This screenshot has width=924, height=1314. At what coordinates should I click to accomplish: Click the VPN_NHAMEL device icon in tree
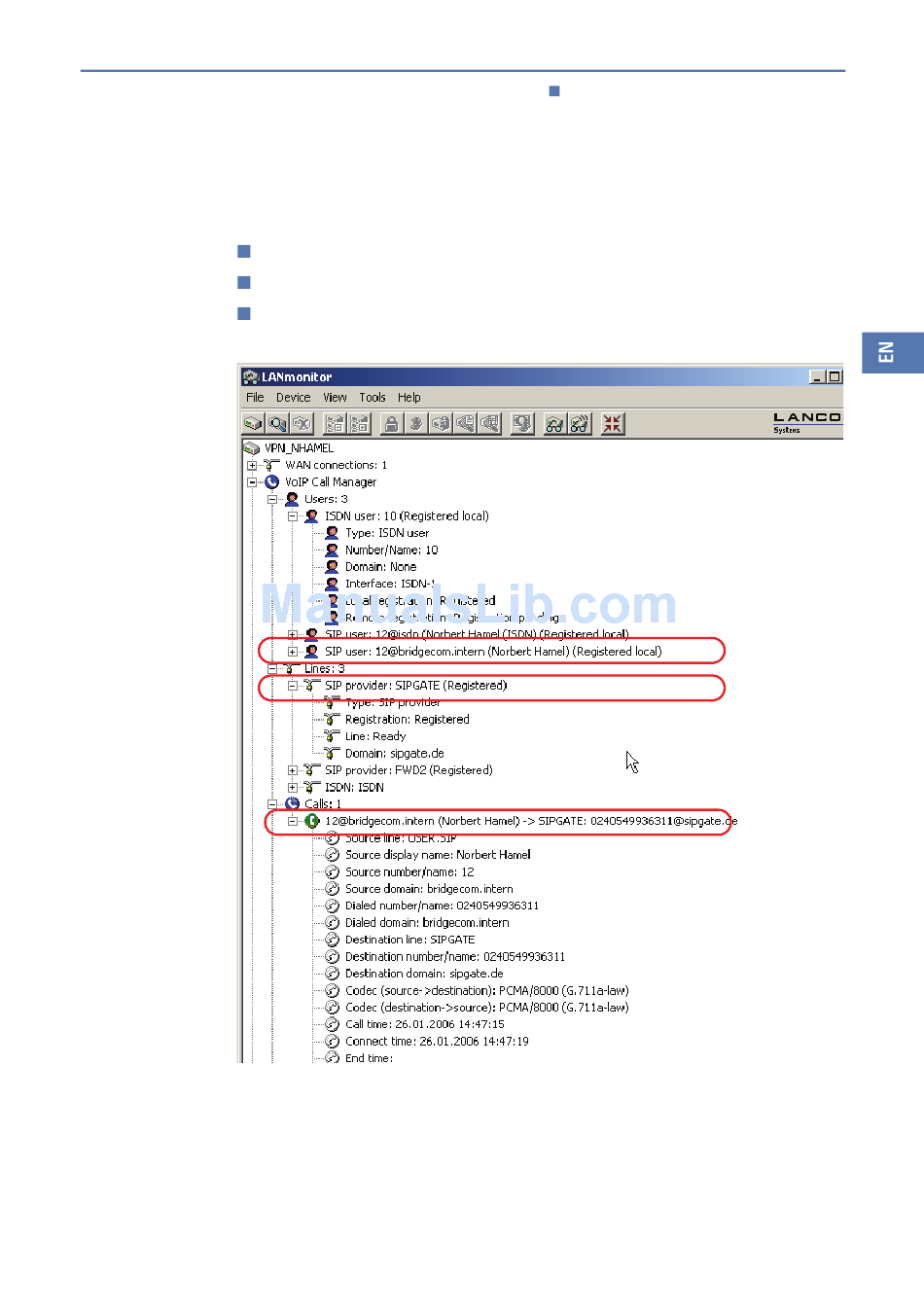[x=252, y=448]
